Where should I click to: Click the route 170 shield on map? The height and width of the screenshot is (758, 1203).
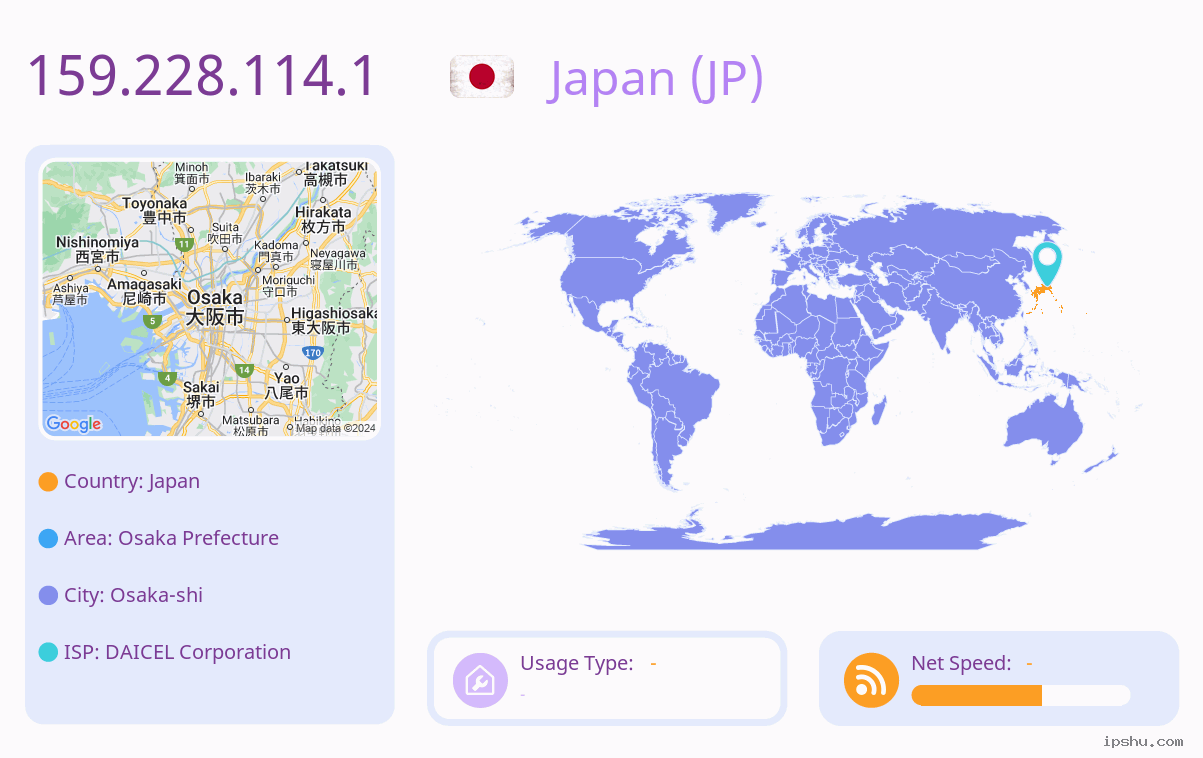313,353
